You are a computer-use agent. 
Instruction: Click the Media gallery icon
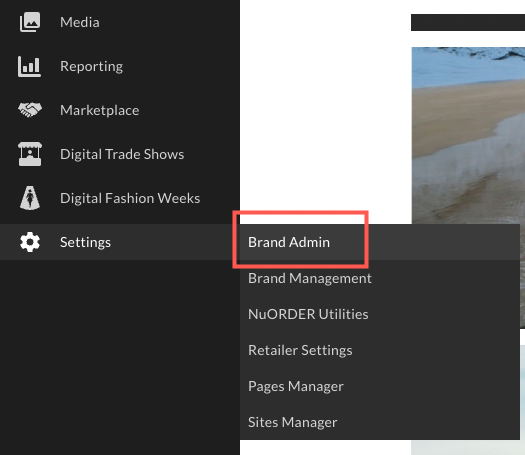pos(30,22)
